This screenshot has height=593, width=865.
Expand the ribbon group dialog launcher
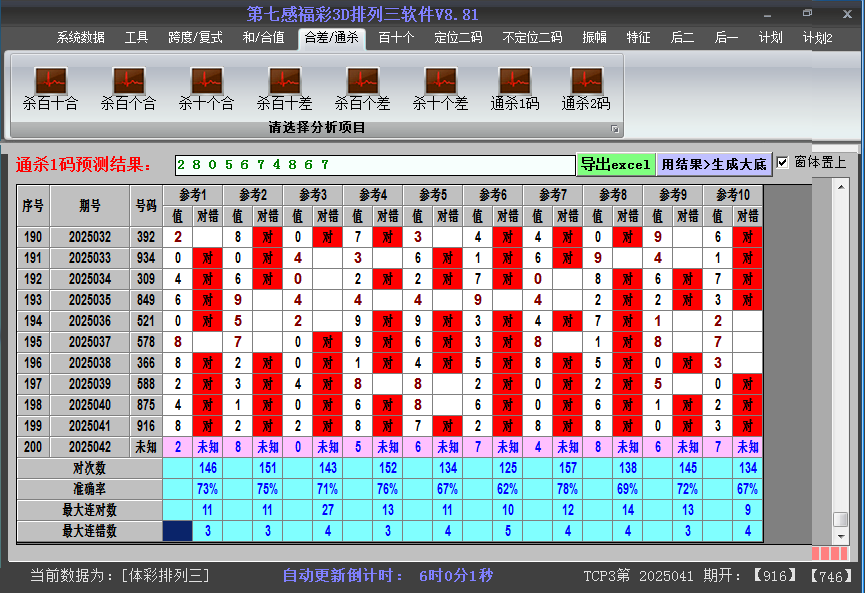tap(615, 129)
